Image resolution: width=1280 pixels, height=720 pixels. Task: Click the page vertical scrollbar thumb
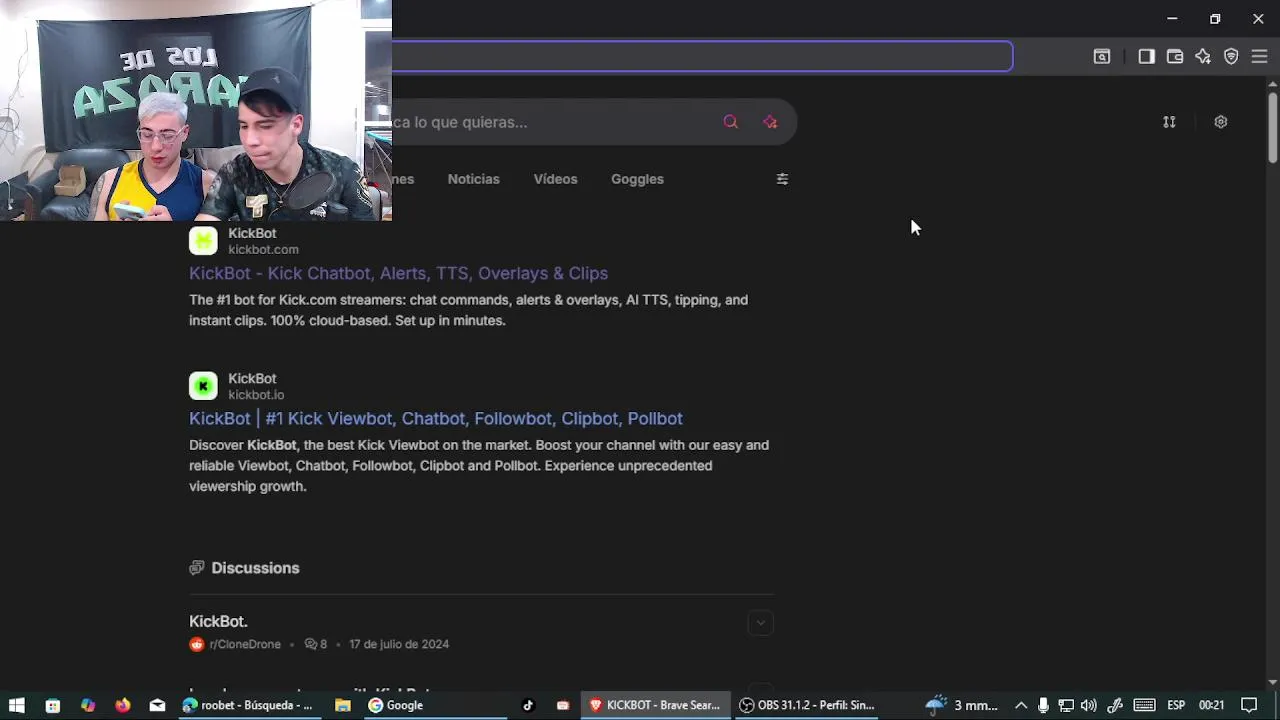[x=1272, y=128]
